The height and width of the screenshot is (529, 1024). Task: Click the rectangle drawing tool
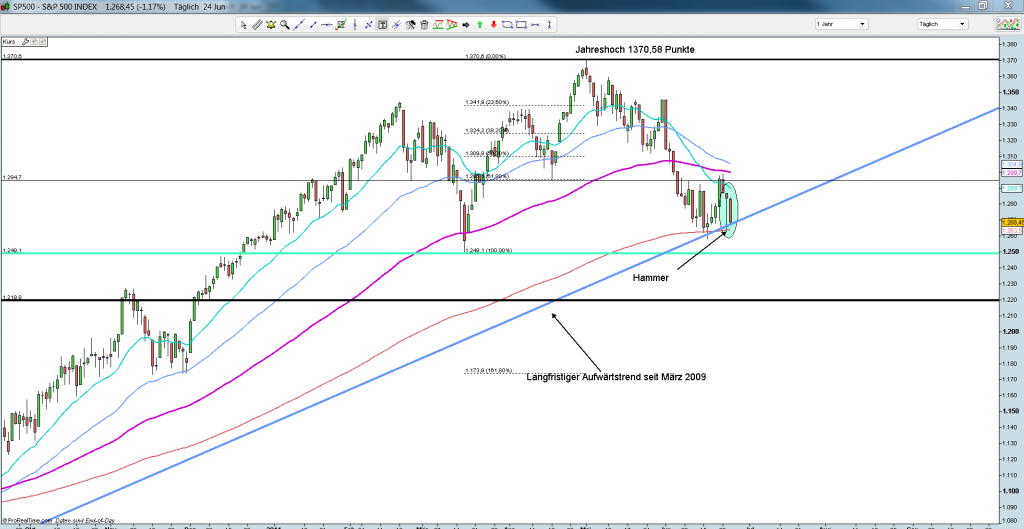click(521, 24)
